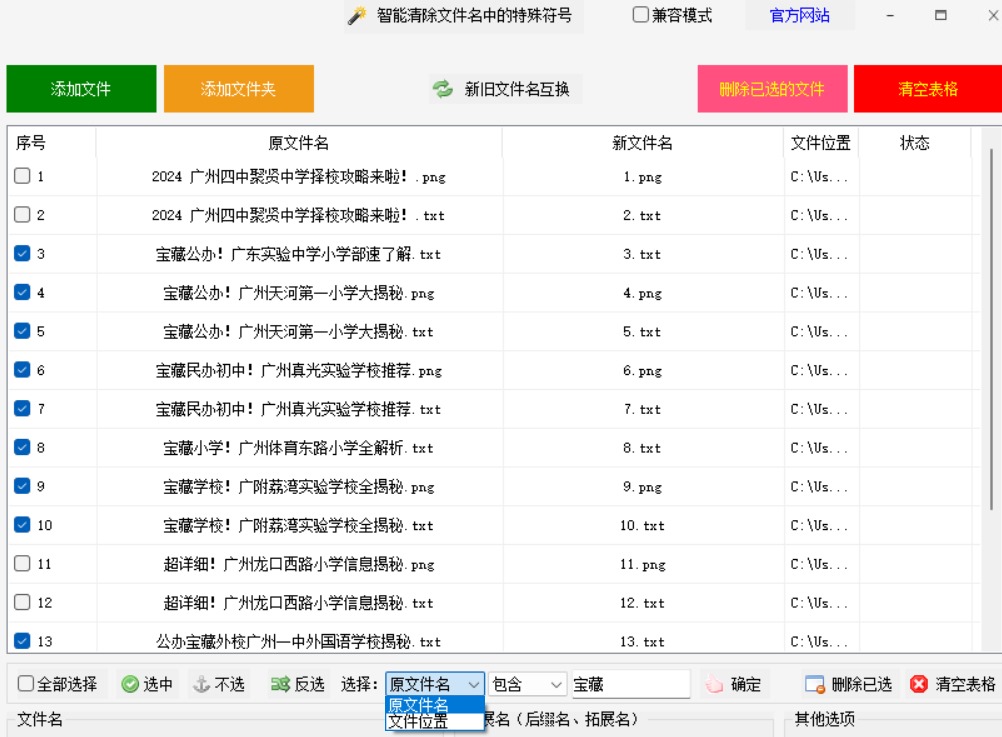Click the pink 删除已选的文件 button

772,89
